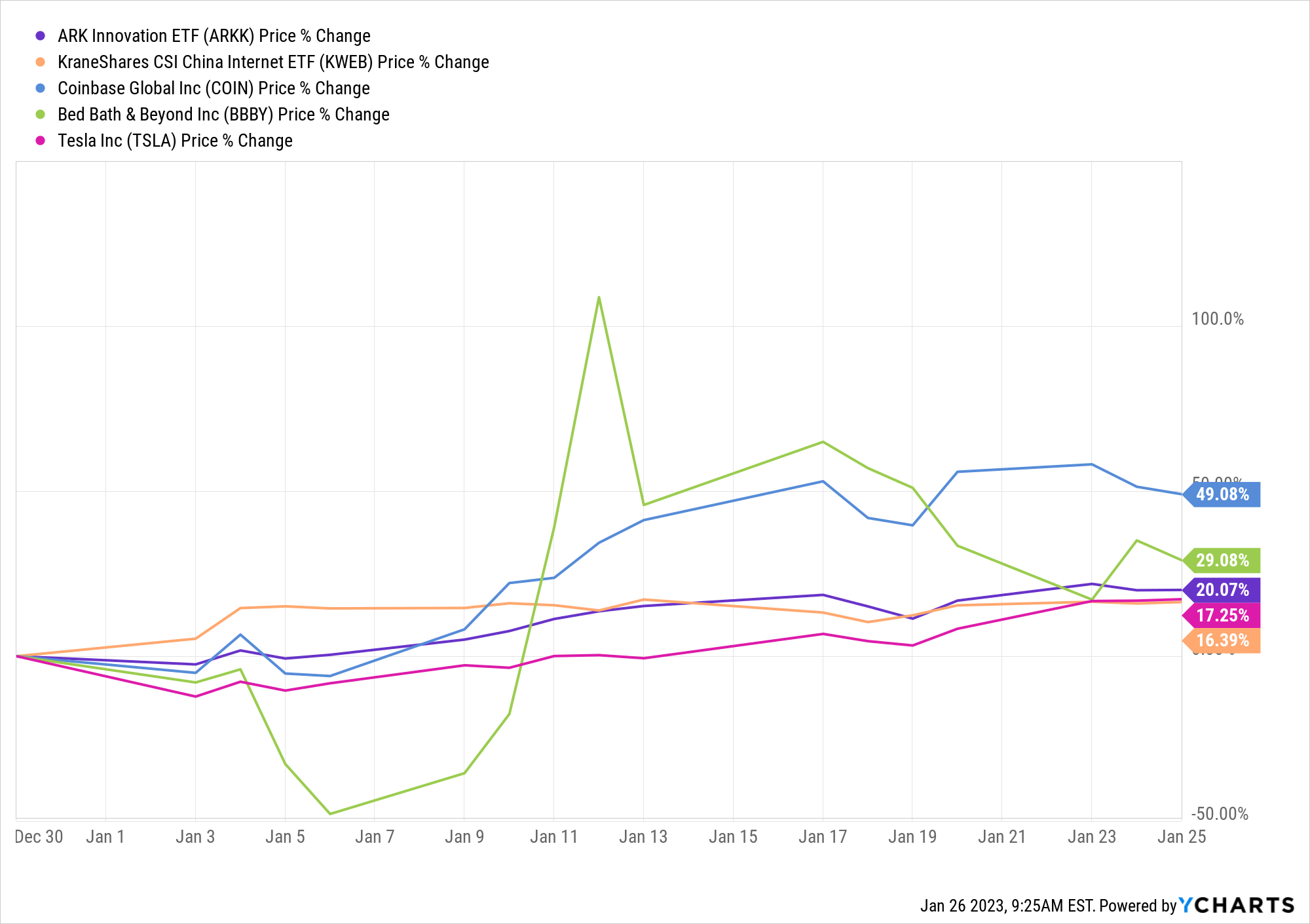The image size is (1310, 924).
Task: Select ARK Innovation ETF (ARKK) legend label
Action: (214, 35)
